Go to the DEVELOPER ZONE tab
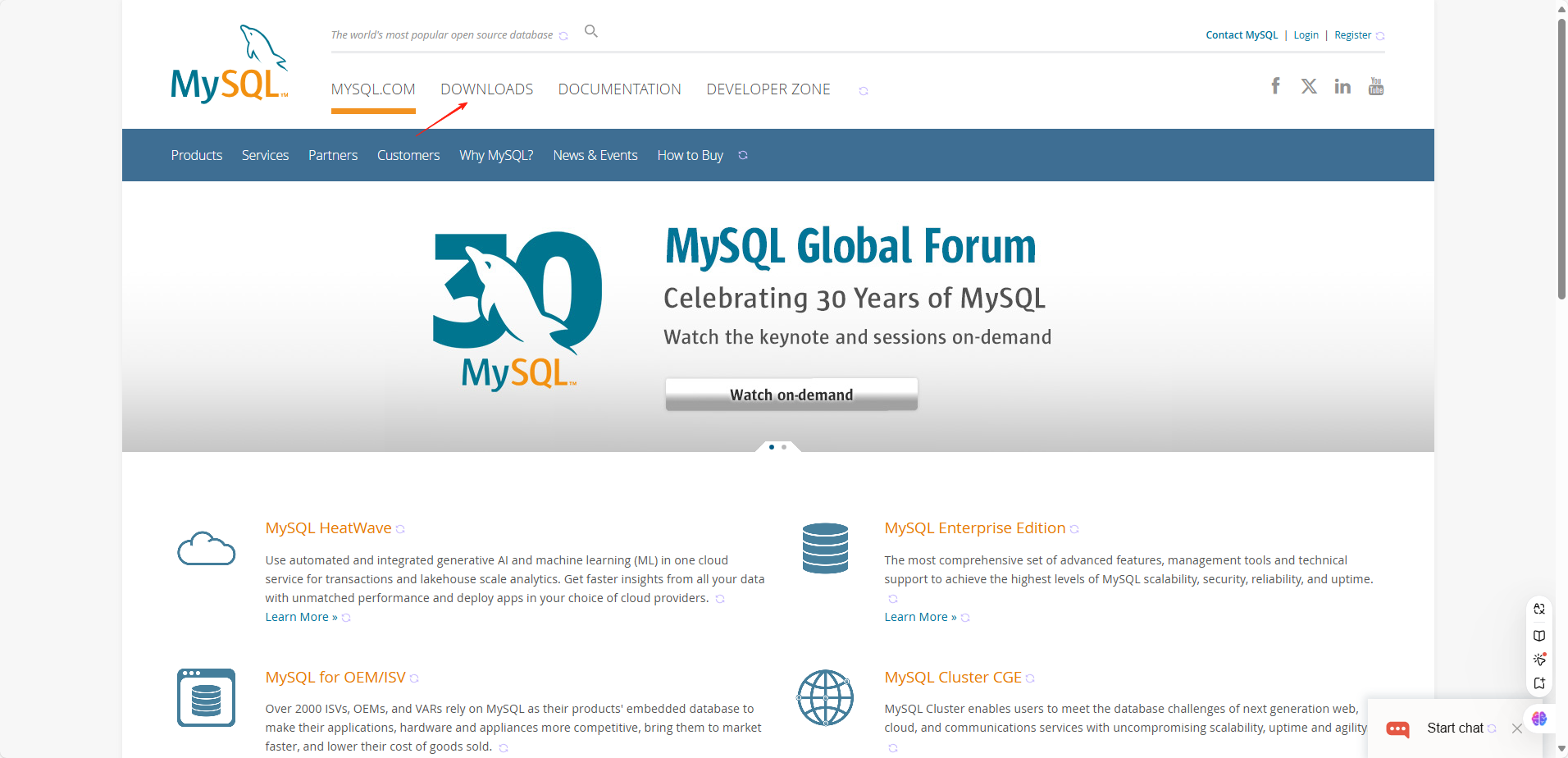Viewport: 1568px width, 758px height. (x=768, y=89)
